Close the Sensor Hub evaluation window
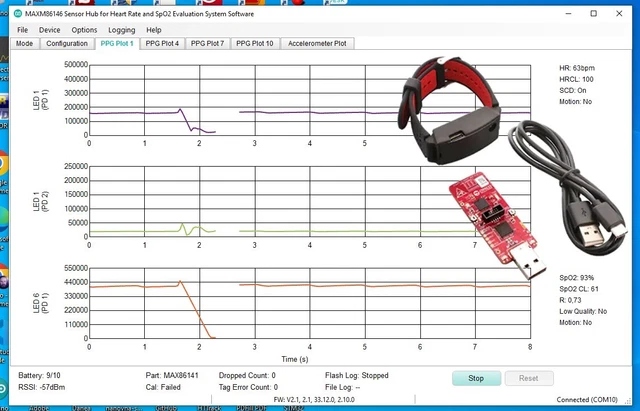The height and width of the screenshot is (411, 640). (x=622, y=14)
